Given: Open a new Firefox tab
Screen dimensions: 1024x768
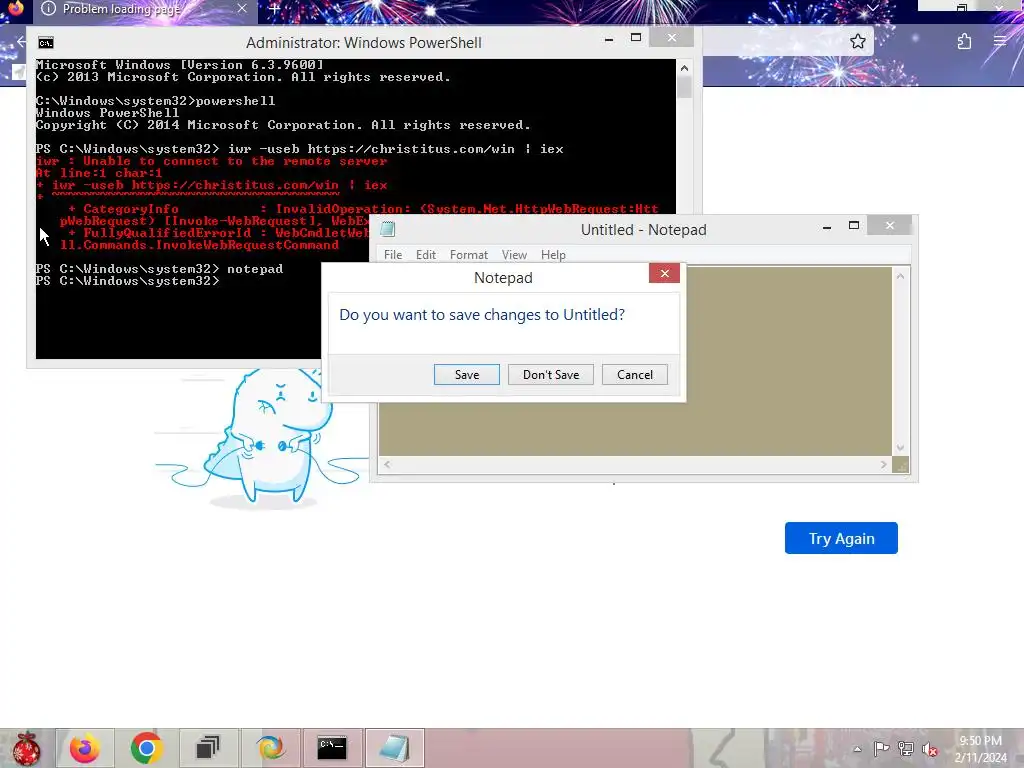Looking at the screenshot, I should 275,8.
